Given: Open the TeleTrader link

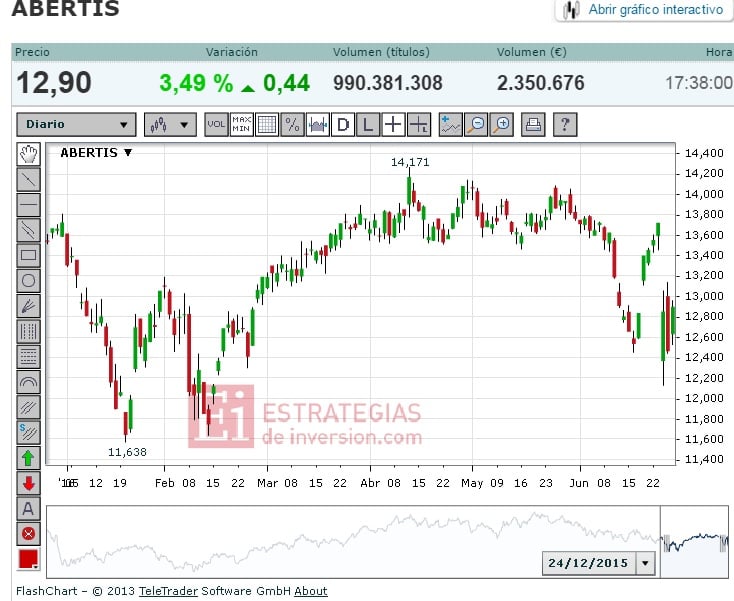Looking at the screenshot, I should tap(169, 591).
